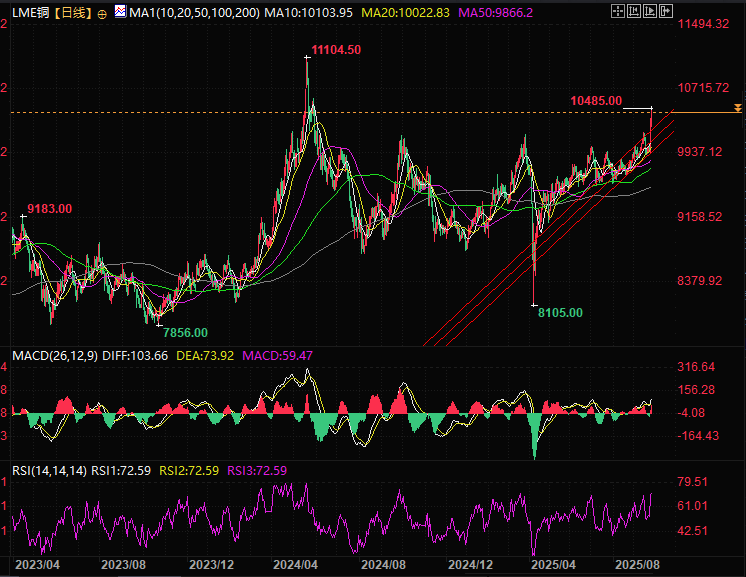Click the panel export arrow icon
The image size is (746, 577).
tap(666, 11)
